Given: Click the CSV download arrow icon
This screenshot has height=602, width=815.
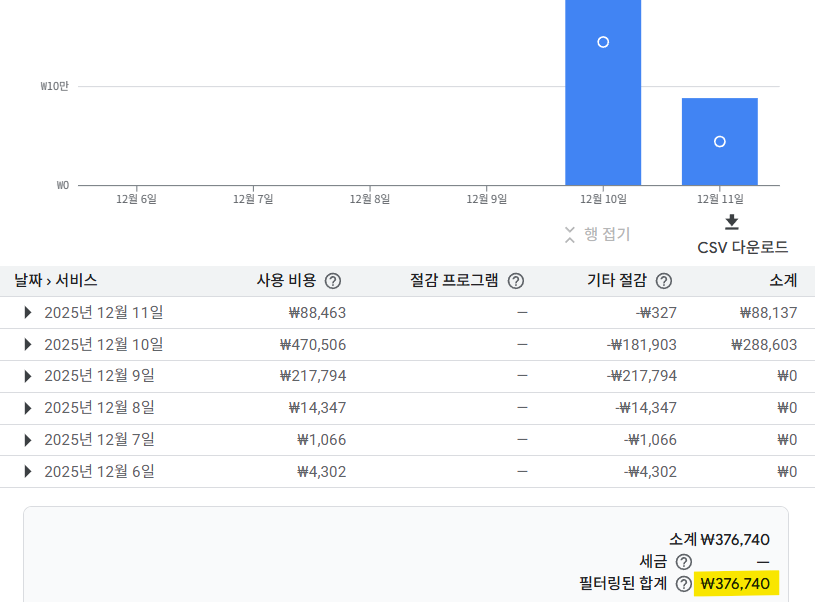Looking at the screenshot, I should [x=732, y=222].
